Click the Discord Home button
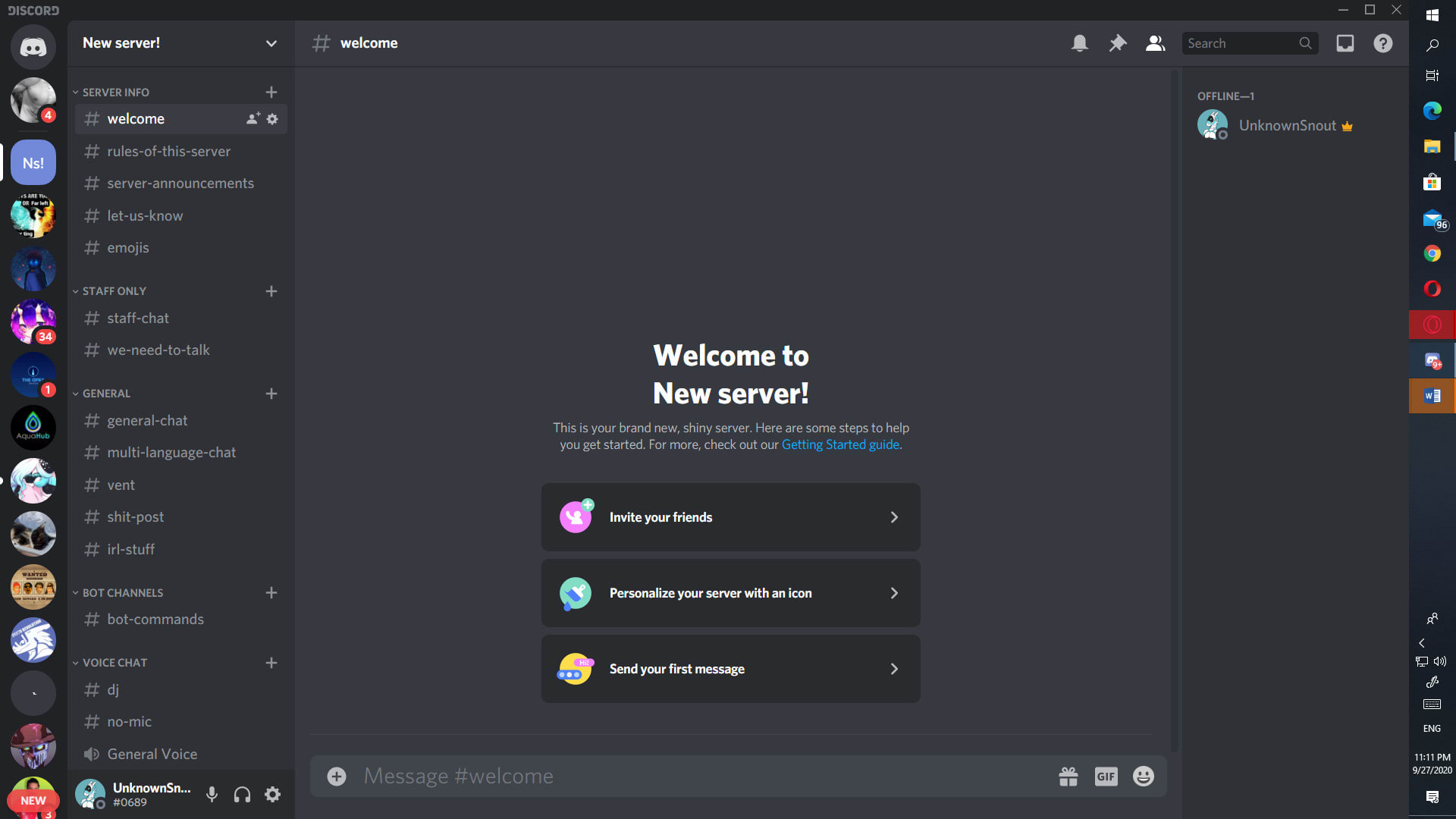Viewport: 1456px width, 819px height. click(x=33, y=47)
